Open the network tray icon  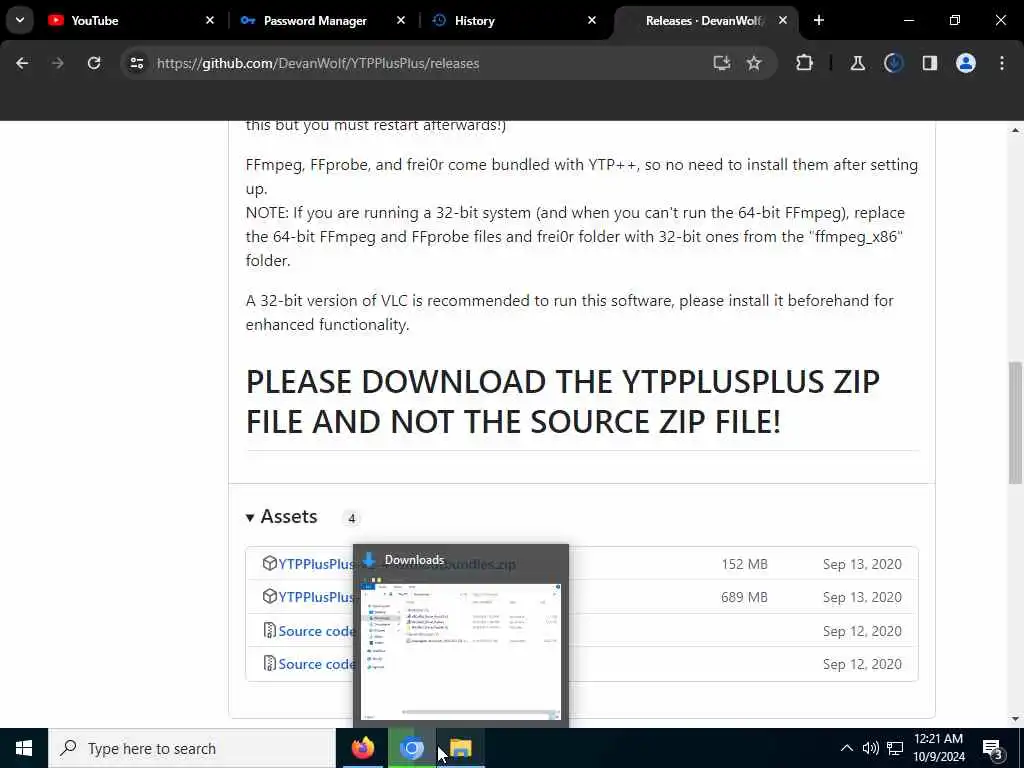[x=895, y=748]
